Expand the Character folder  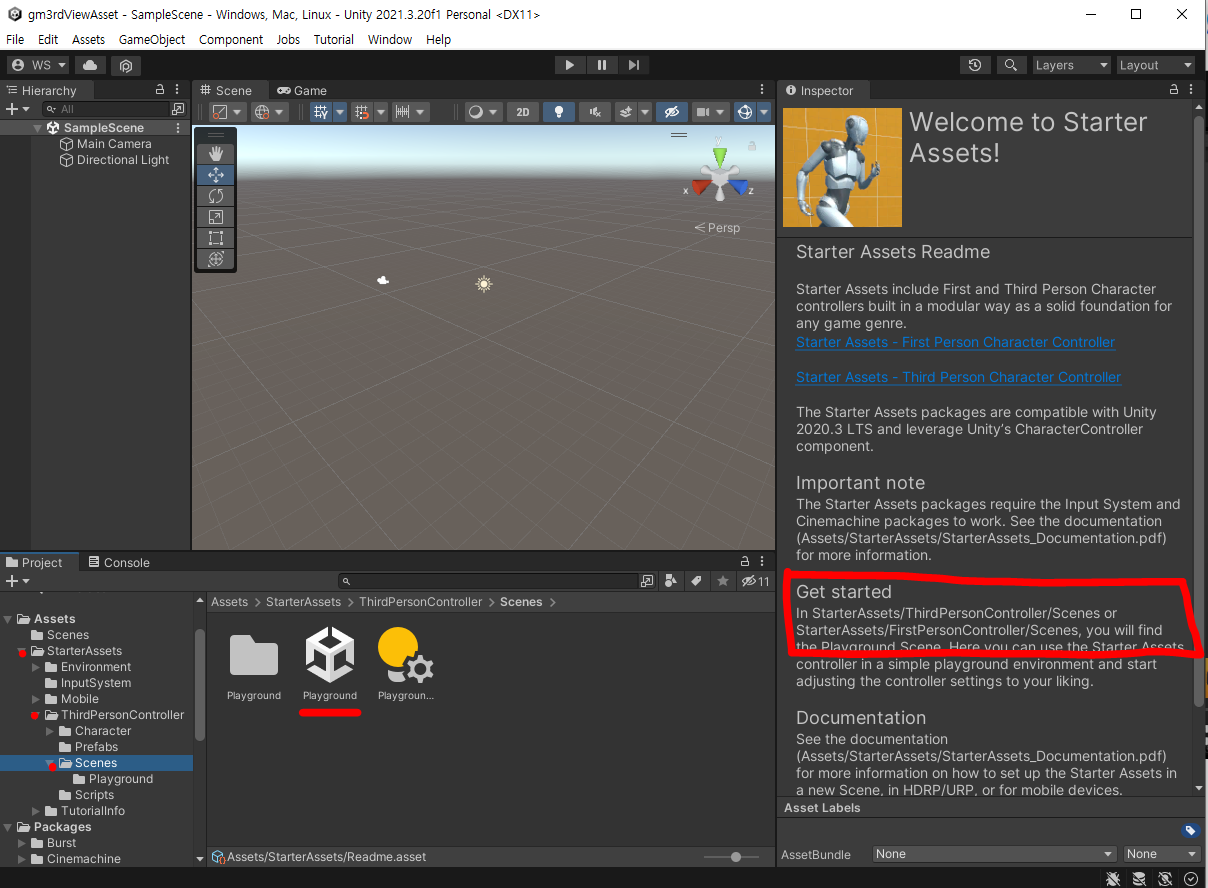coord(51,731)
